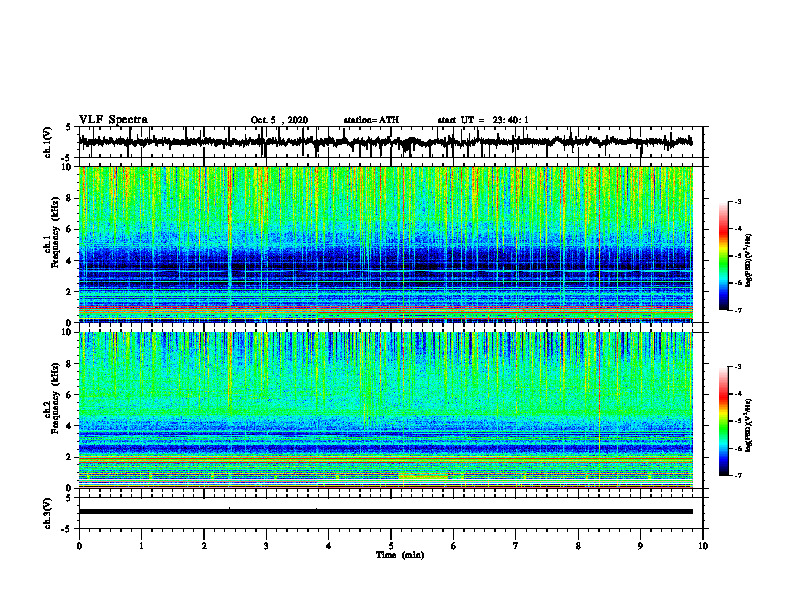This screenshot has width=792, height=612.
Task: Click the ch.1 spectrogram plot area
Action: [385, 244]
